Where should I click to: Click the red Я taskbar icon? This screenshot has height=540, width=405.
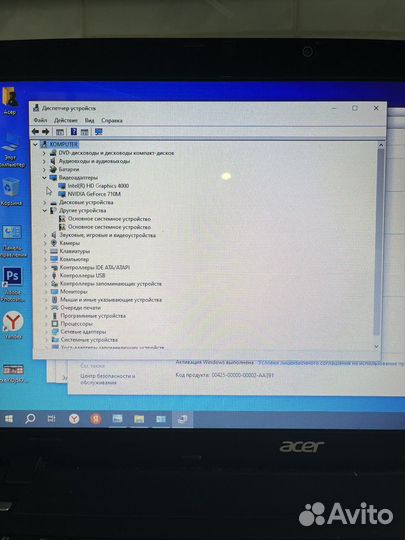click(96, 419)
